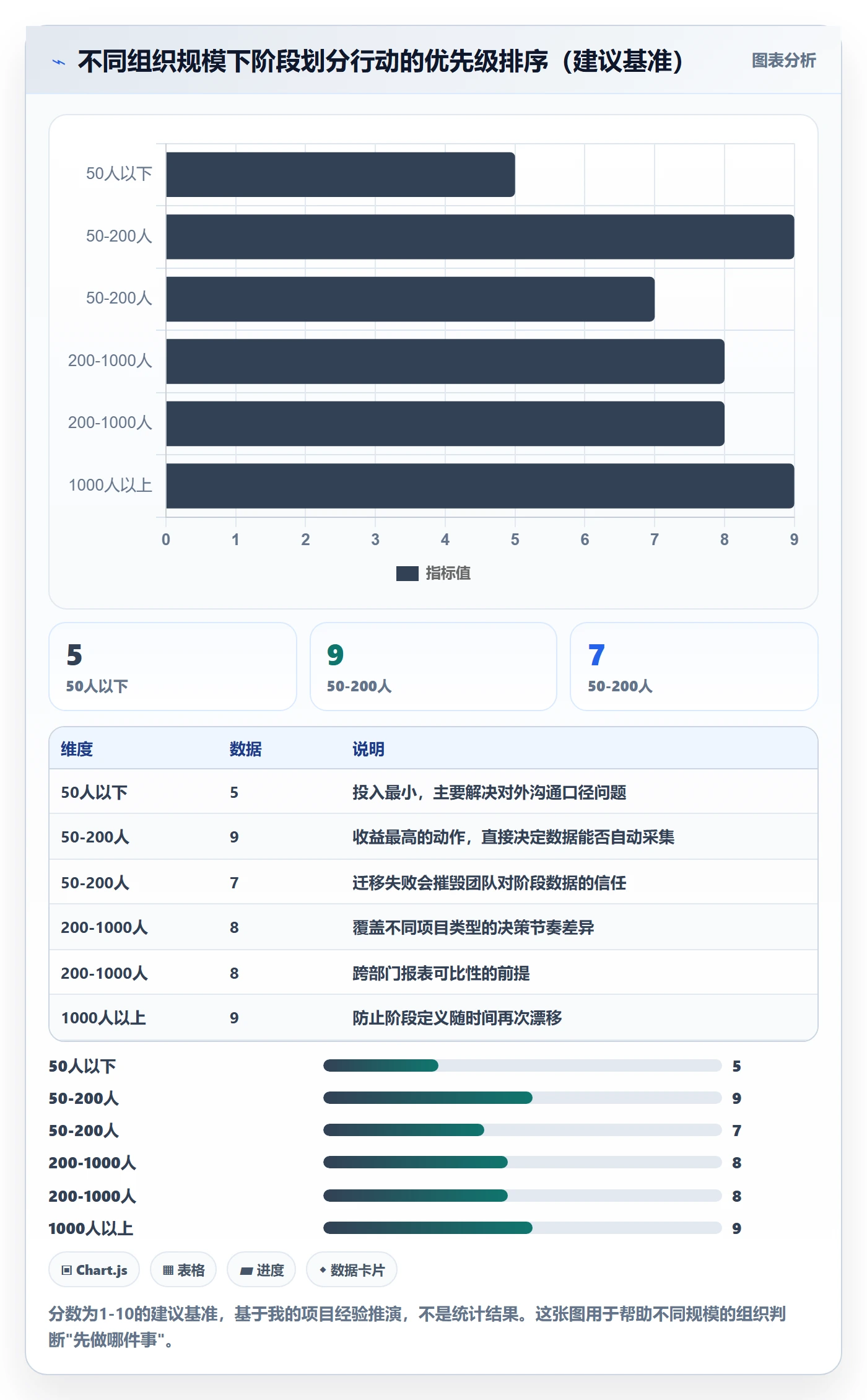
Task: Click the axis tick label 0 under the chart
Action: click(x=166, y=540)
